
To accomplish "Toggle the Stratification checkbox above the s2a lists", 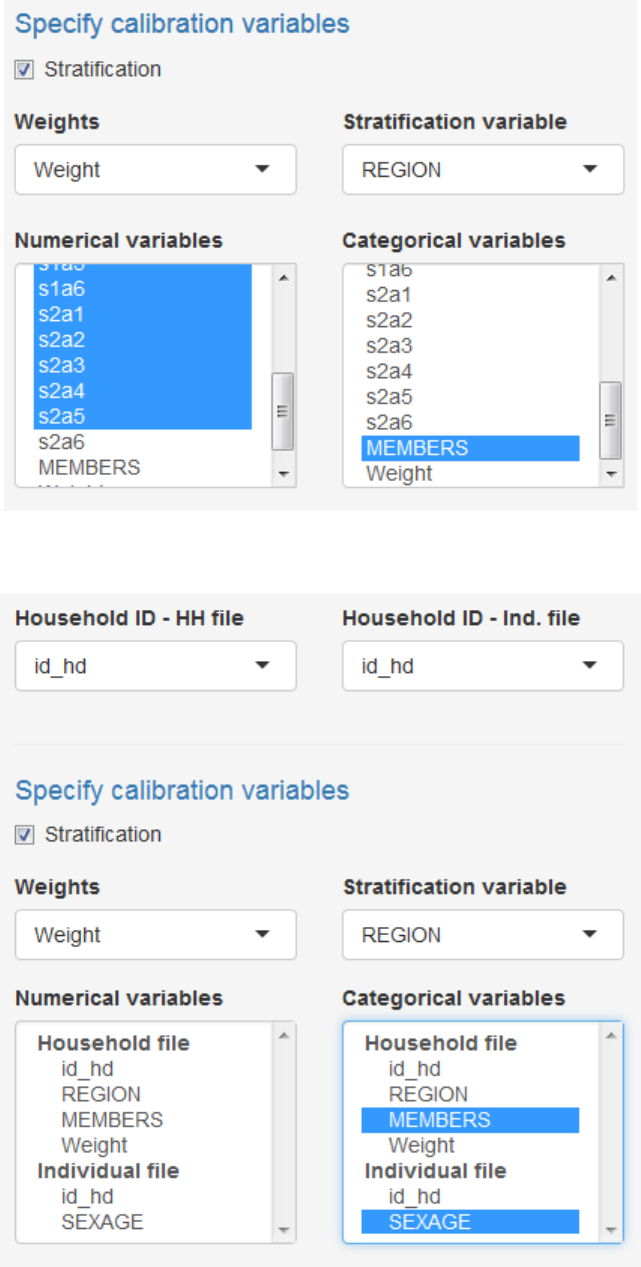I will point(25,70).
